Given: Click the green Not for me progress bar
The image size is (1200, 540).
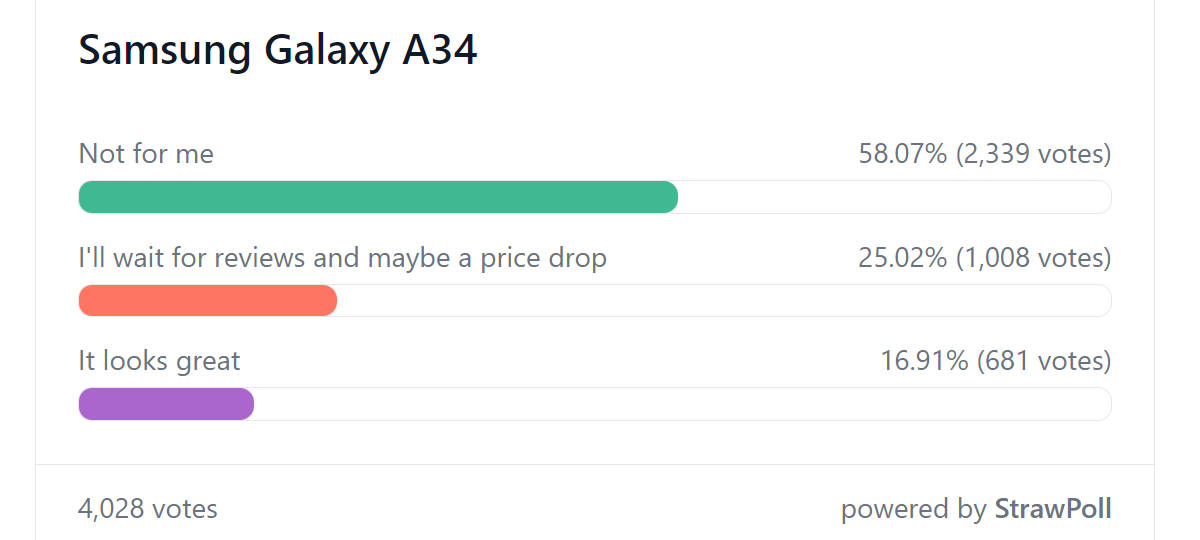Looking at the screenshot, I should tap(378, 197).
